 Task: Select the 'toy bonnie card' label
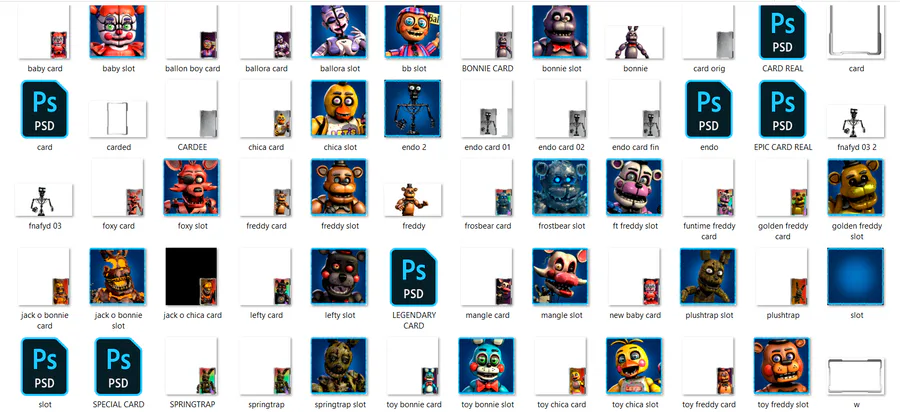coord(413,405)
